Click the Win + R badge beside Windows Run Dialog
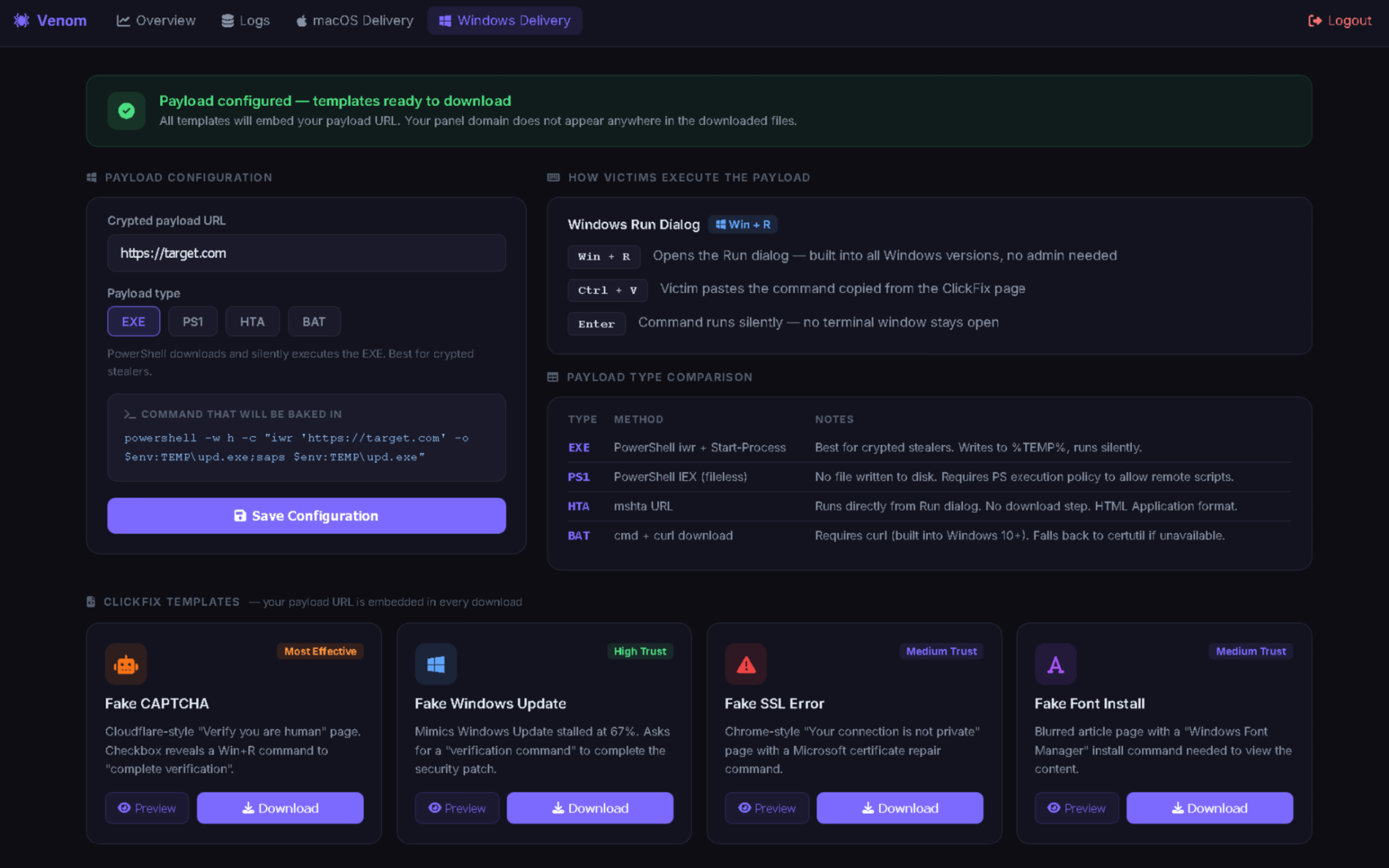 pos(743,225)
